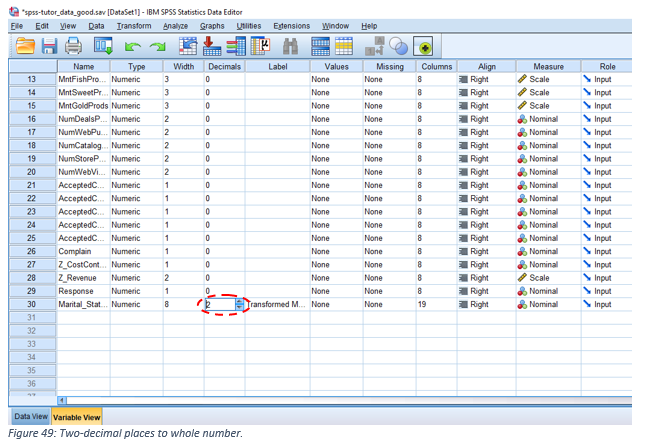Click the Decimals input field in row 30
This screenshot has width=648, height=447.
point(219,304)
